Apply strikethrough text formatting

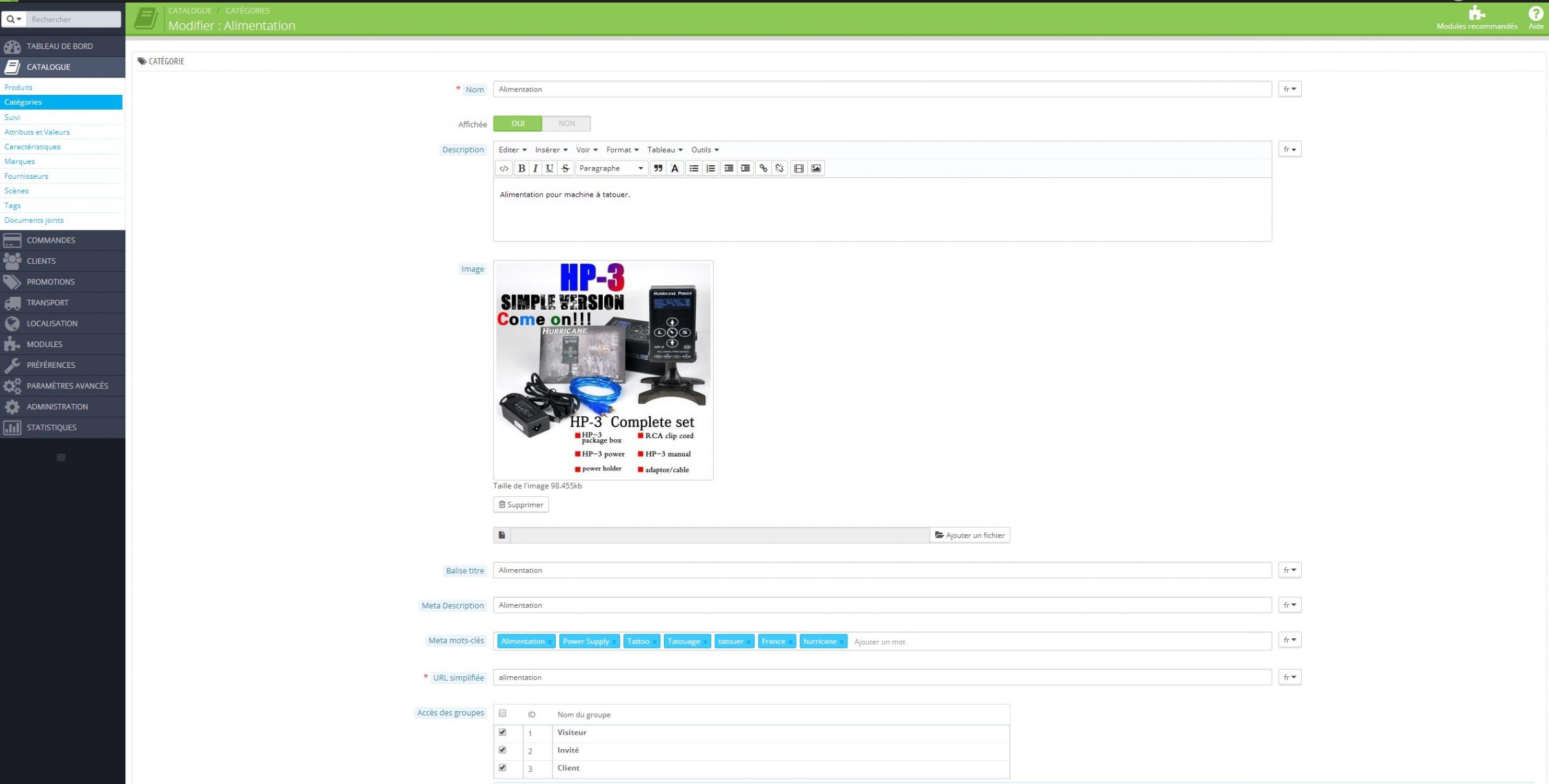(x=565, y=168)
